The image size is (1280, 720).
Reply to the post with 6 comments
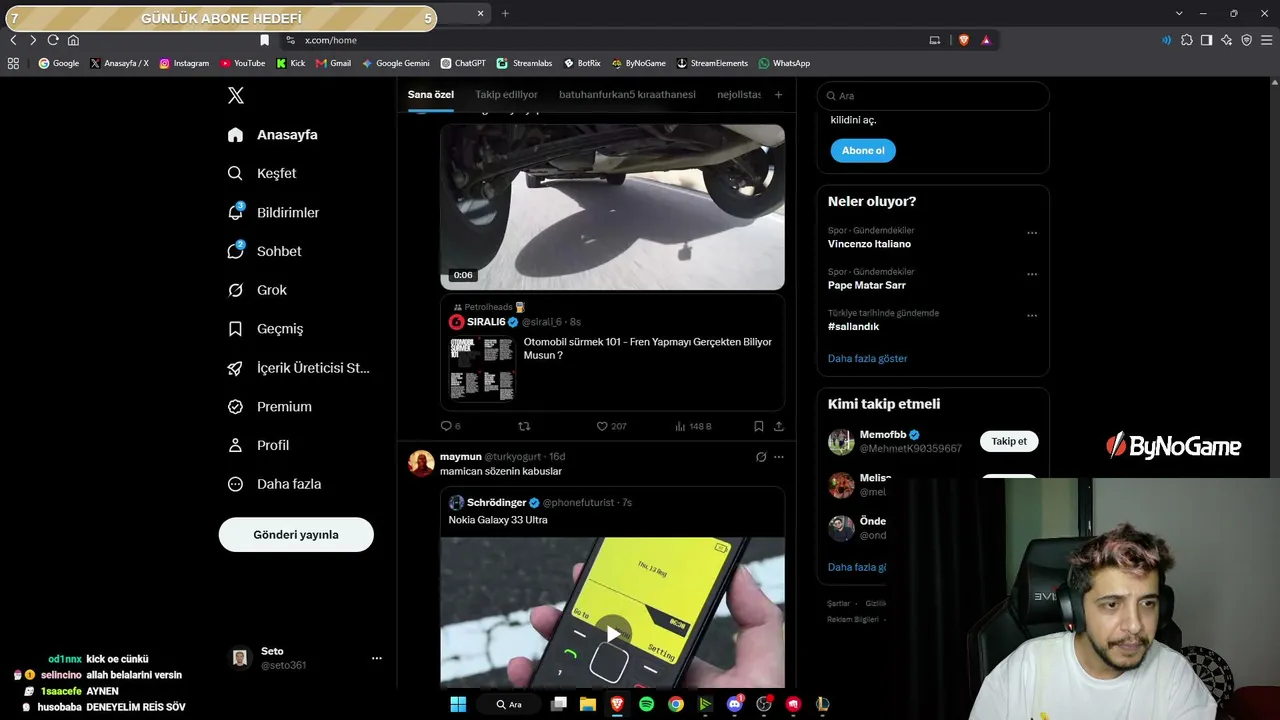[450, 426]
